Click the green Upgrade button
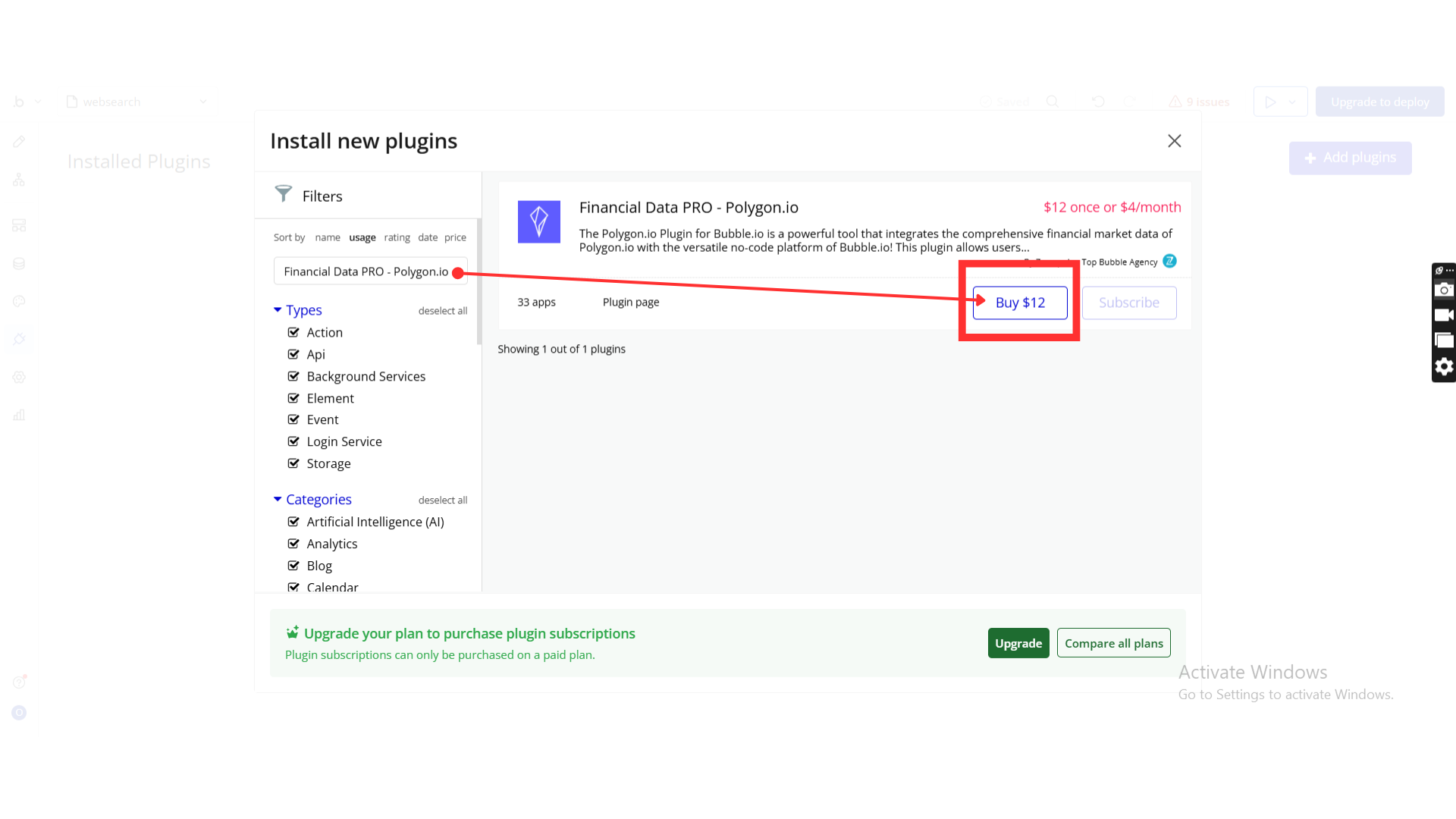Image resolution: width=1456 pixels, height=819 pixels. pyautogui.click(x=1018, y=643)
